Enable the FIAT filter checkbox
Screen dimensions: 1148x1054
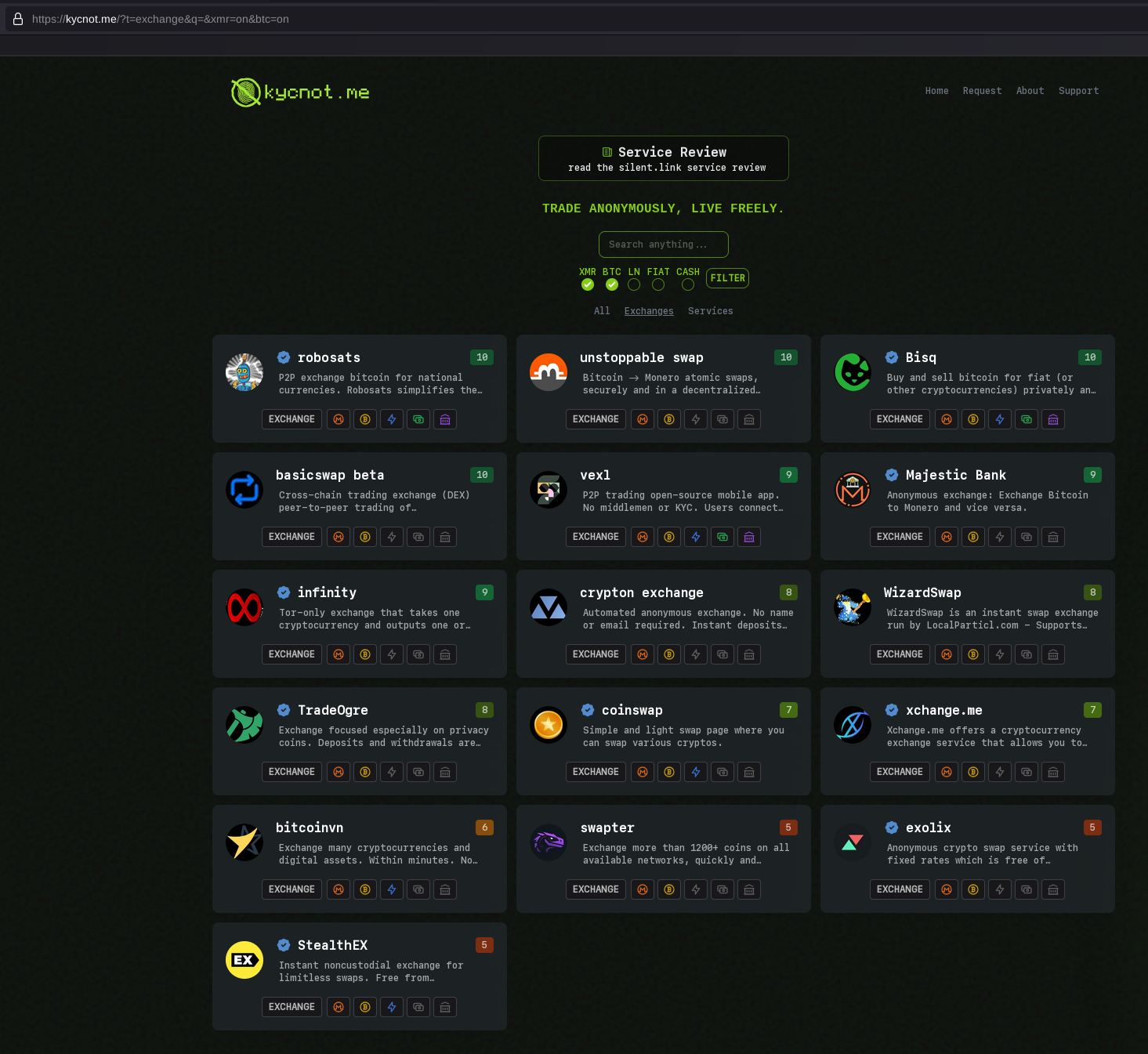click(x=658, y=284)
